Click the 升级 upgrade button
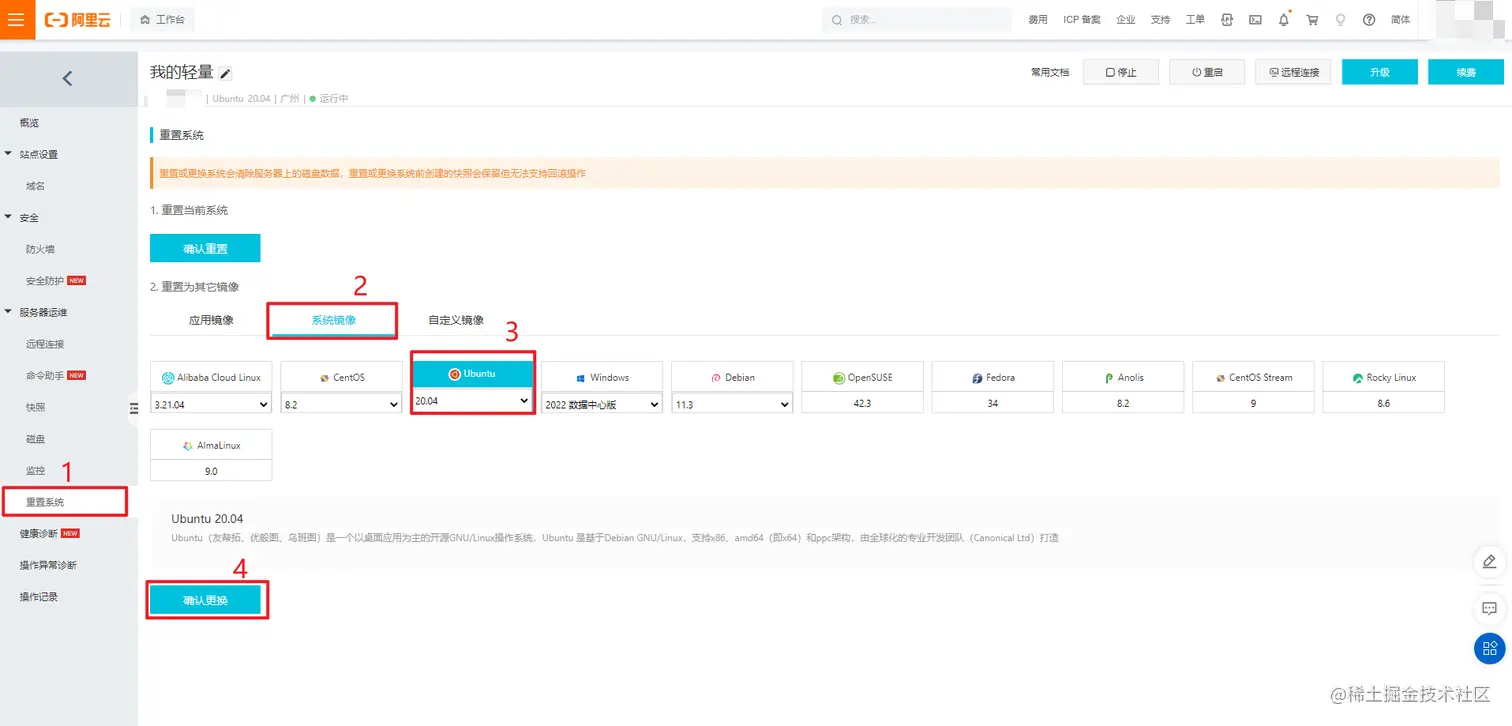 1380,72
